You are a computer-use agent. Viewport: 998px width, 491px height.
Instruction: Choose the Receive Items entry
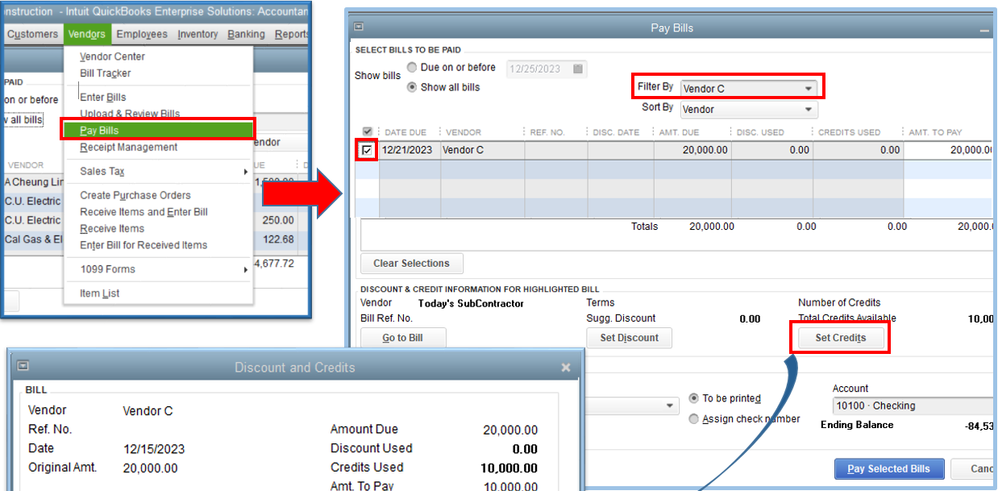pos(112,229)
